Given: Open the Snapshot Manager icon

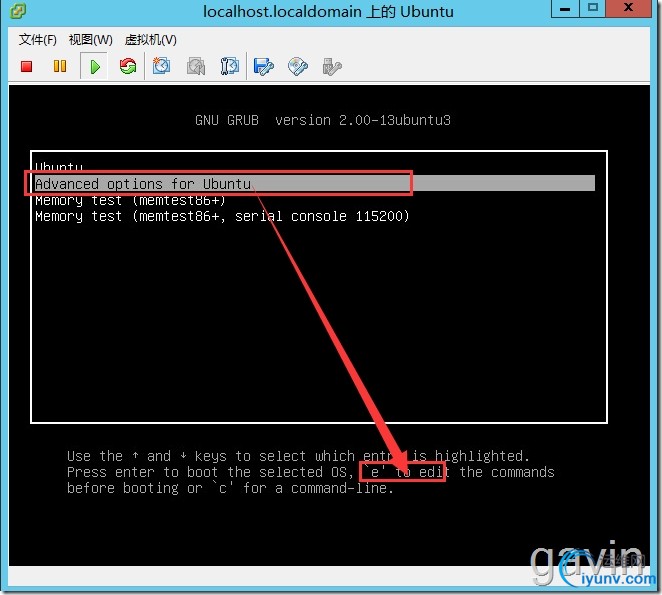Looking at the screenshot, I should pyautogui.click(x=230, y=66).
